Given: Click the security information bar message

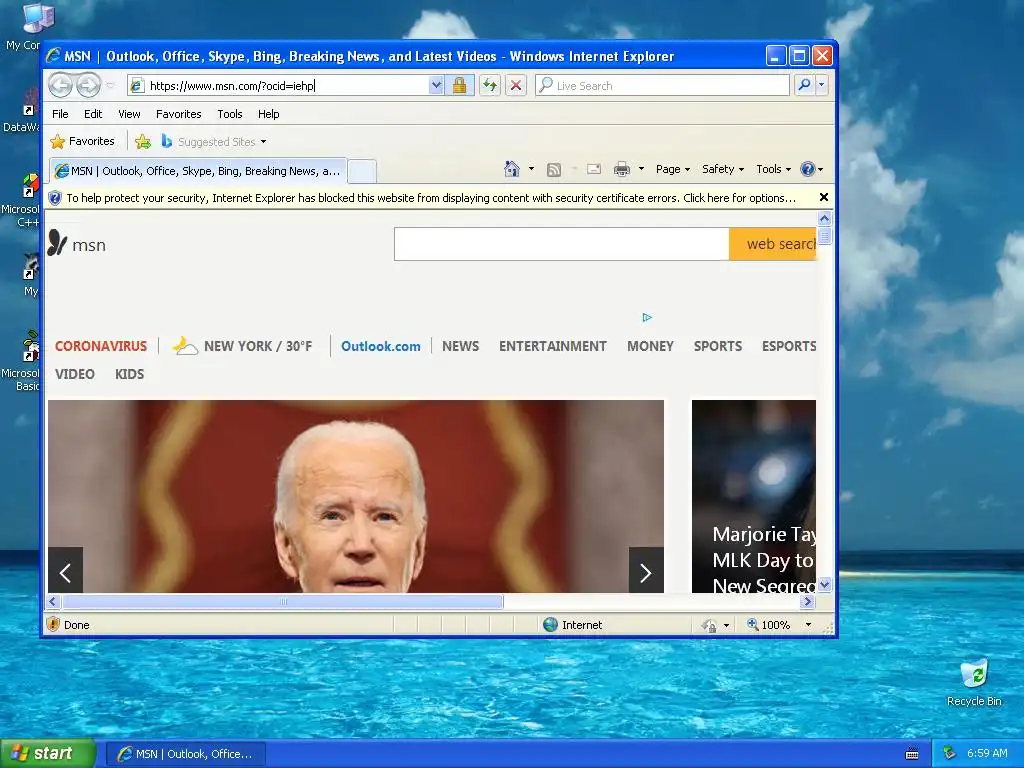Looking at the screenshot, I should pyautogui.click(x=430, y=198).
